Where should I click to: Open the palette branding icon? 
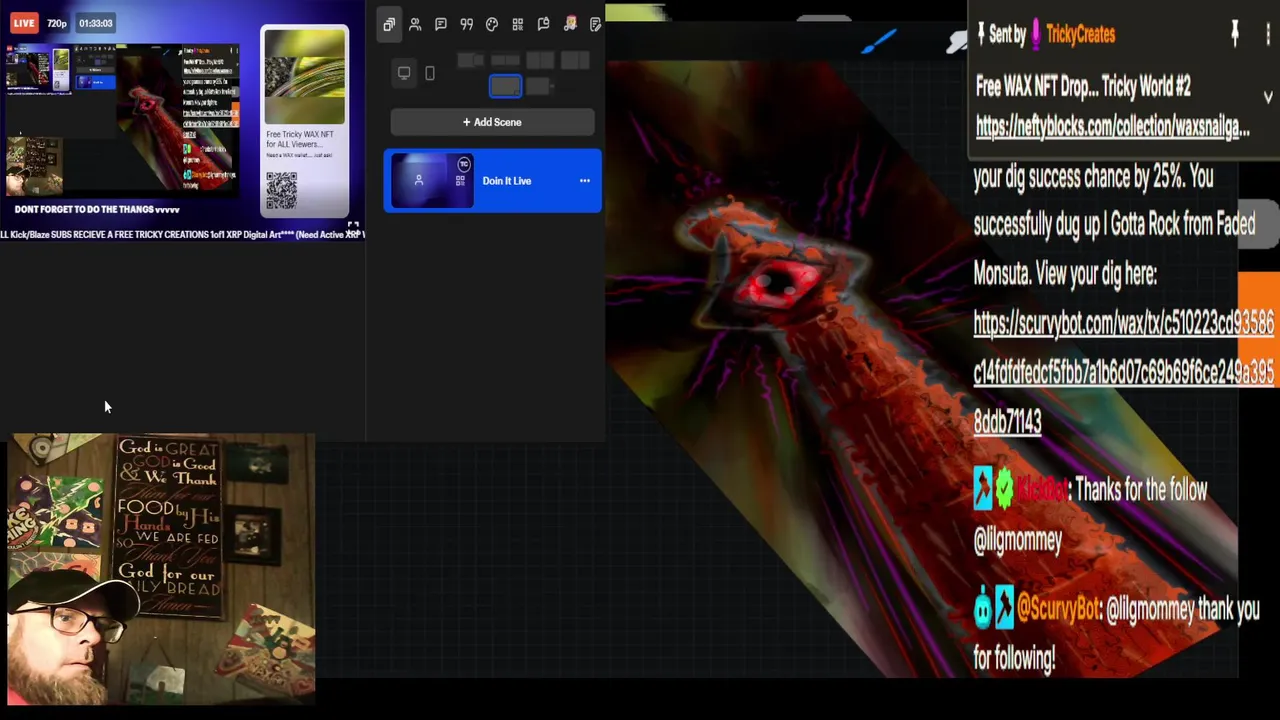pos(492,24)
